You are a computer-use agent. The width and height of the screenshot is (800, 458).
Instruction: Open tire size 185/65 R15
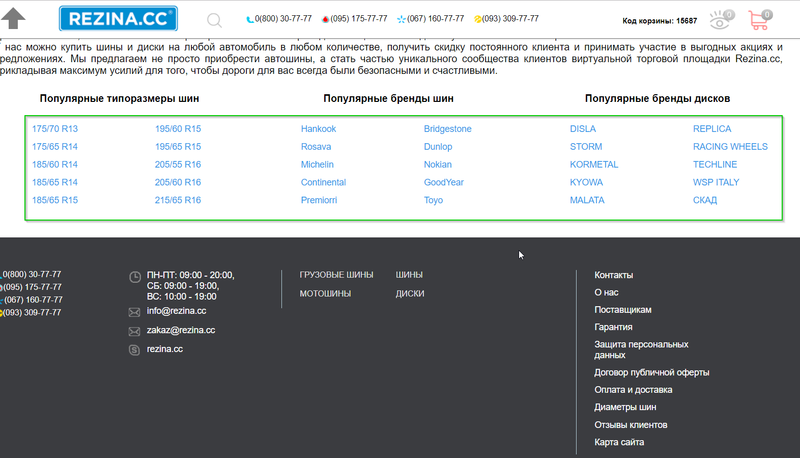pos(55,200)
